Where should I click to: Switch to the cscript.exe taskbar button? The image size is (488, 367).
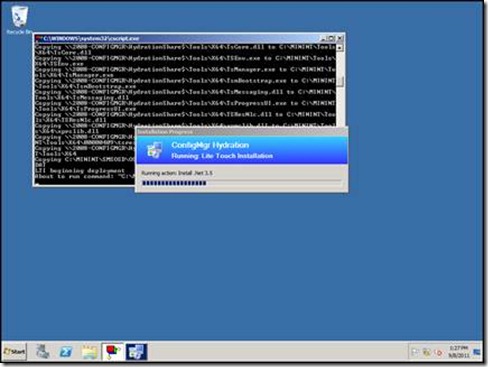pyautogui.click(x=113, y=352)
